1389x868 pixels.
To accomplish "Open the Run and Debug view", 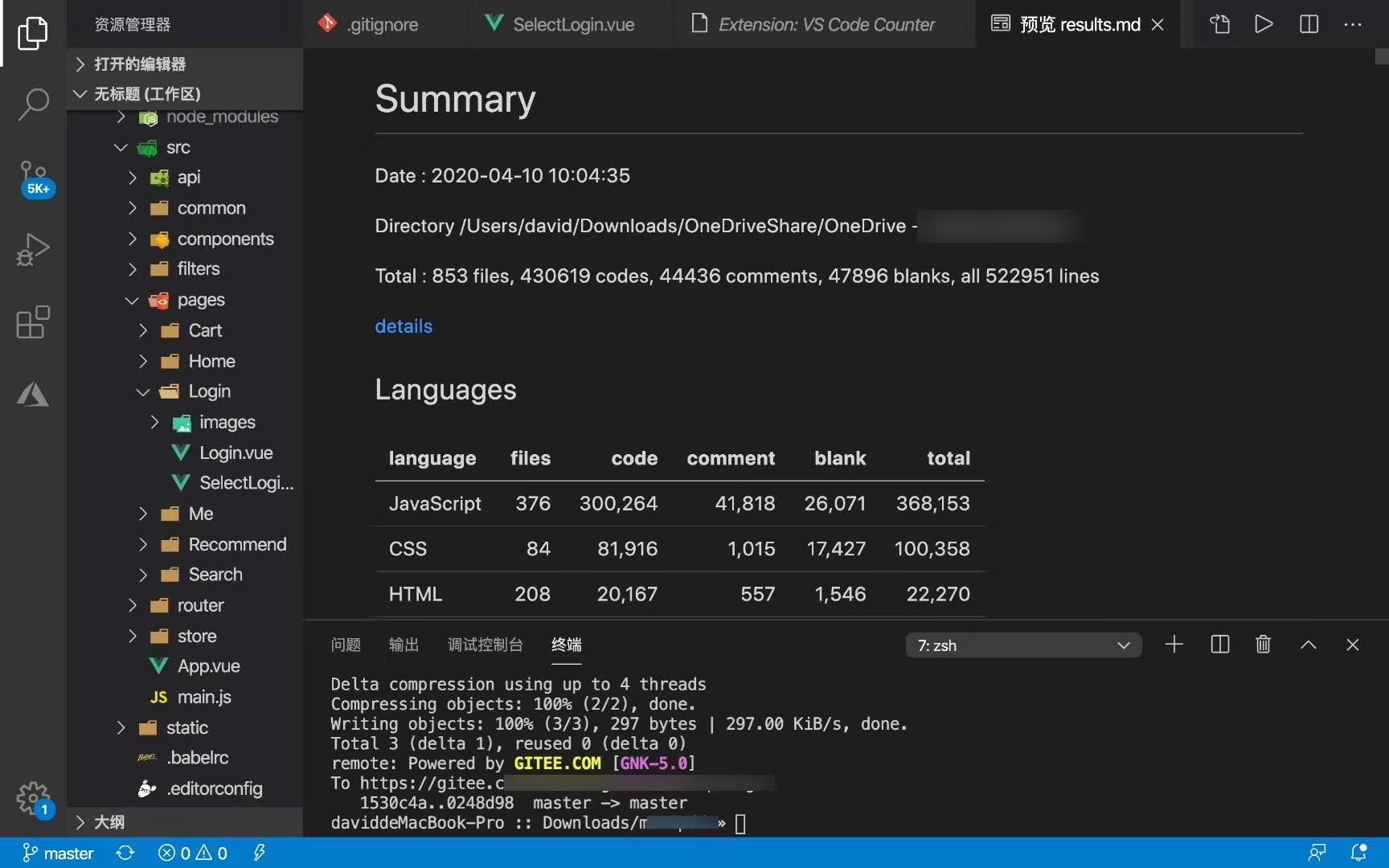I will point(33,248).
